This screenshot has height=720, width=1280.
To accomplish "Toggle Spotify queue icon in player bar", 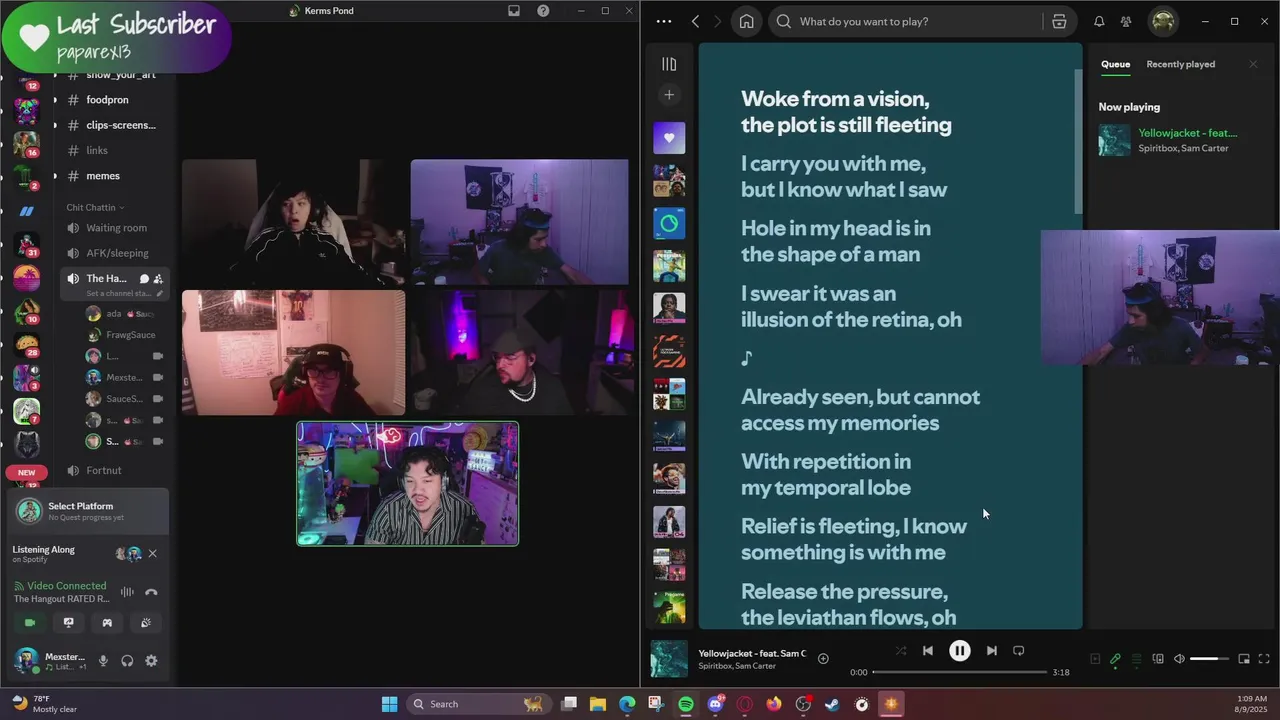I will [x=1136, y=659].
